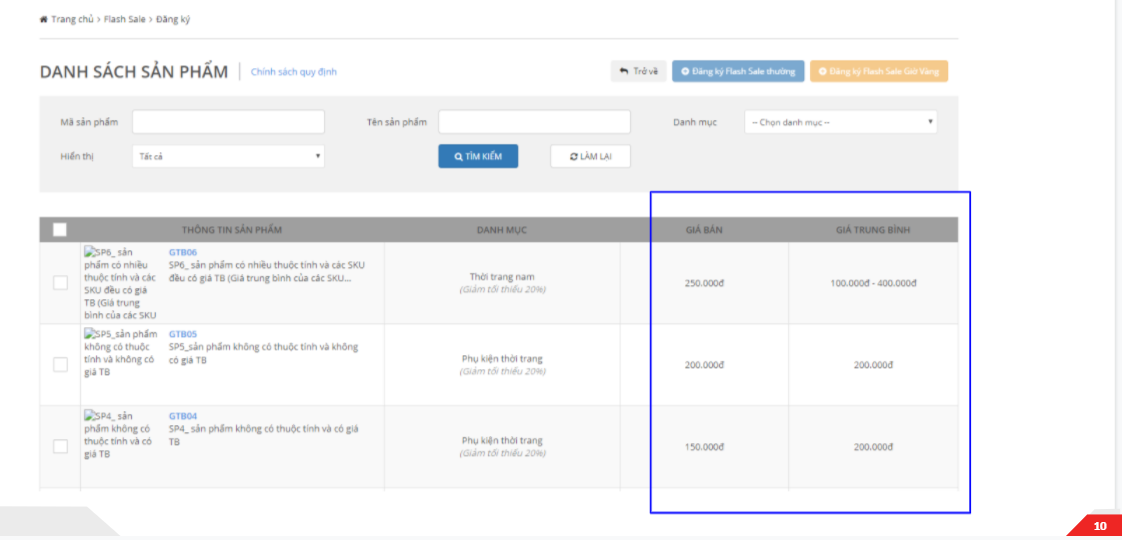The width and height of the screenshot is (1122, 540).
Task: Toggle the select-all header checkbox
Action: pyautogui.click(x=60, y=230)
